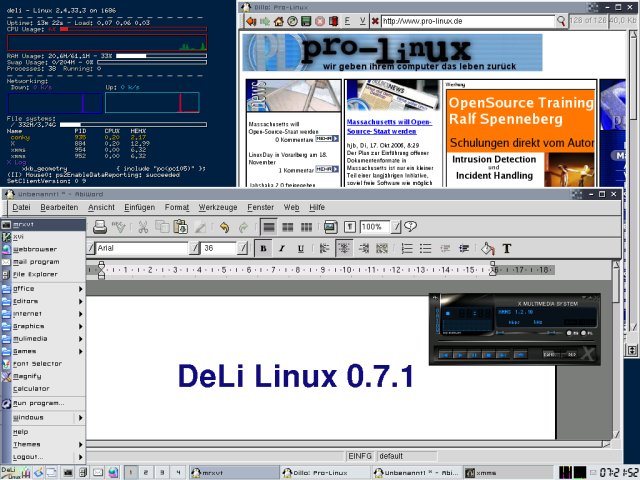Click the undo arrow in AbiWord

tap(224, 227)
